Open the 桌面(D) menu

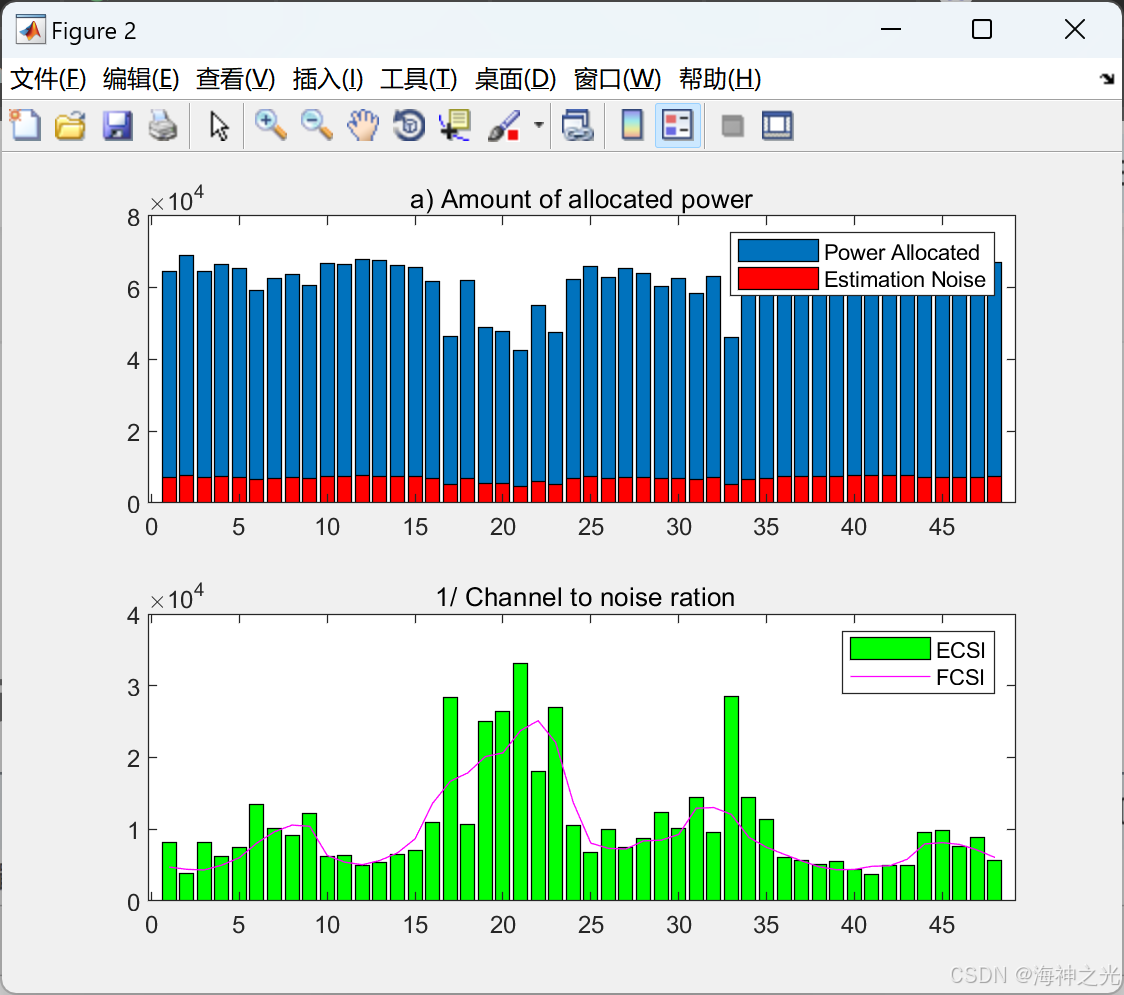coord(515,79)
